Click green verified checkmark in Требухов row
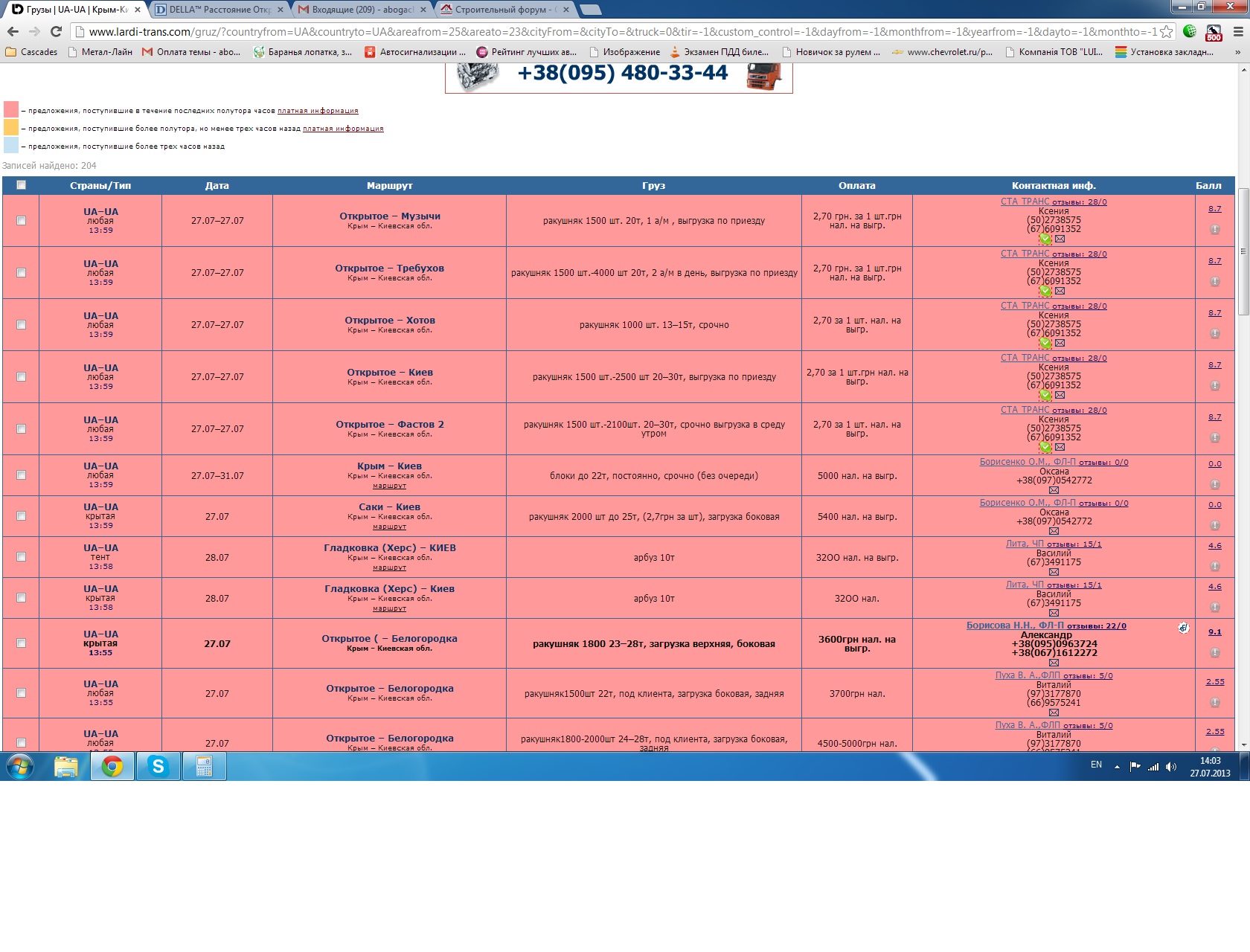This screenshot has width=1250, height=952. pyautogui.click(x=1045, y=291)
